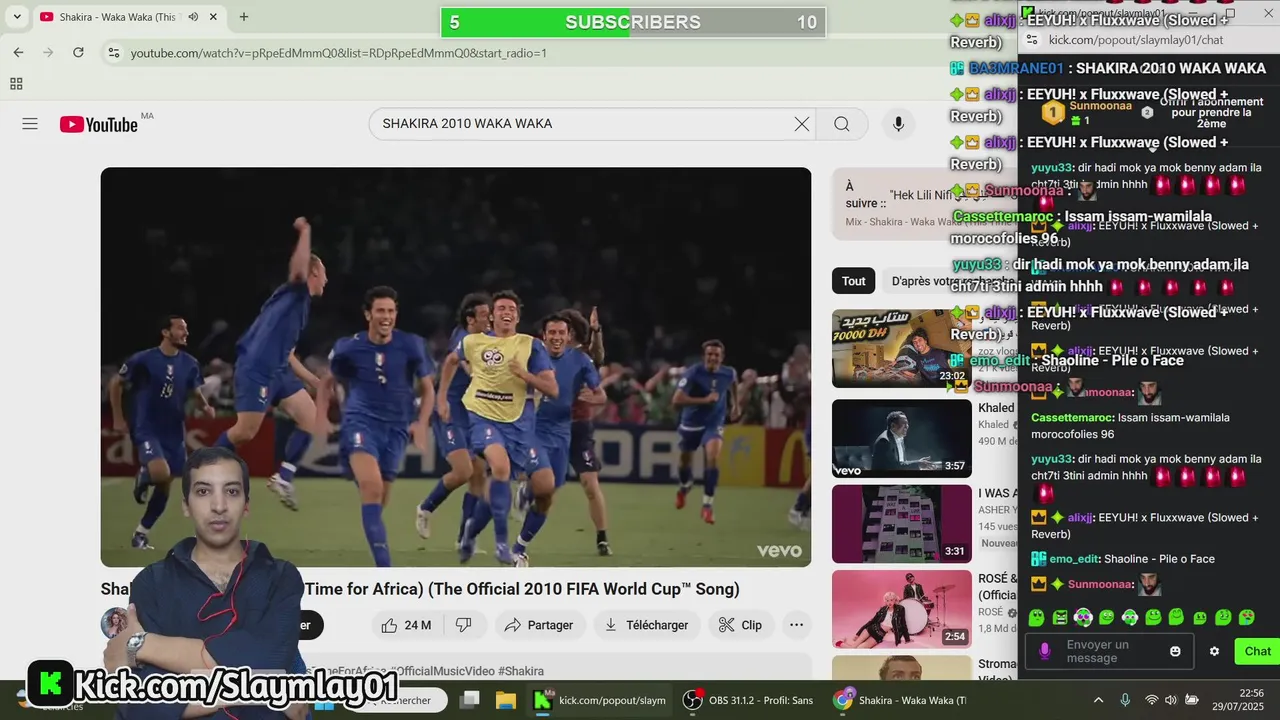Viewport: 1280px width, 720px height.
Task: Open more actions menu beside Clip
Action: click(x=796, y=625)
